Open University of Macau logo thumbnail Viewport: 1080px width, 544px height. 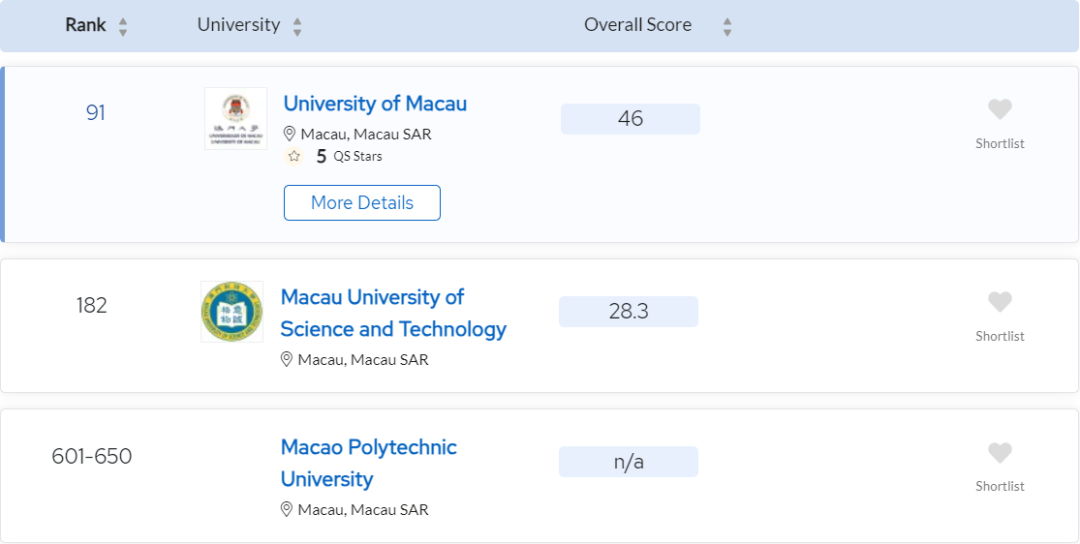tap(236, 118)
